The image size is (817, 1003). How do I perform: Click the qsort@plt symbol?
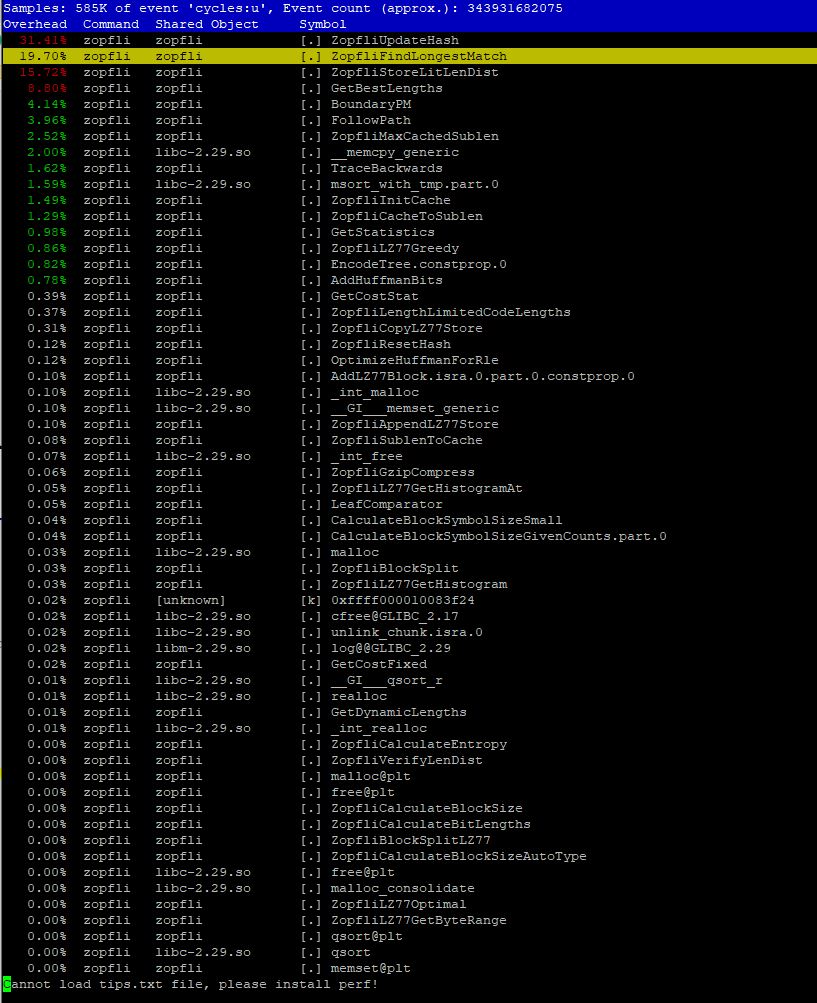click(x=366, y=936)
